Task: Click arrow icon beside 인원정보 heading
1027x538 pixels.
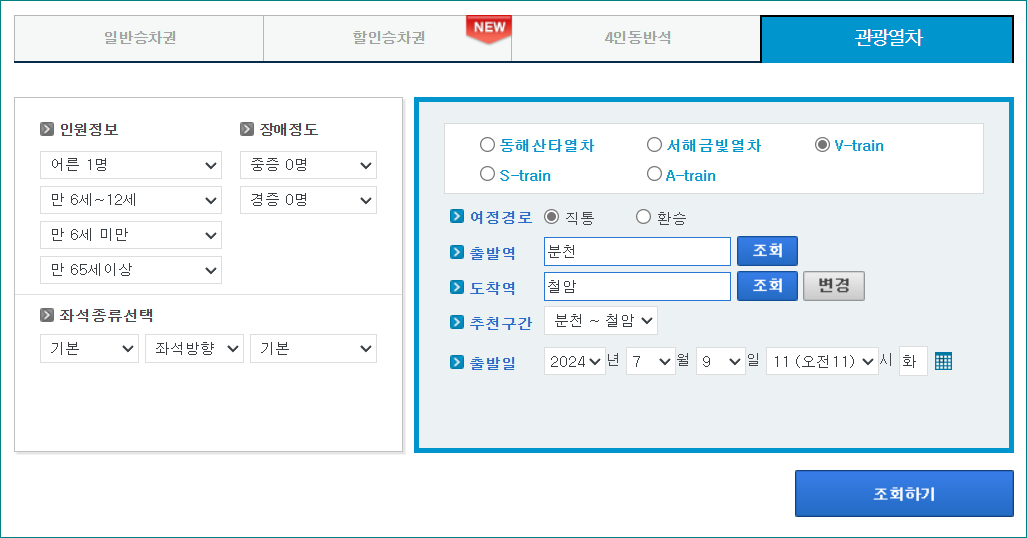Action: [x=47, y=129]
